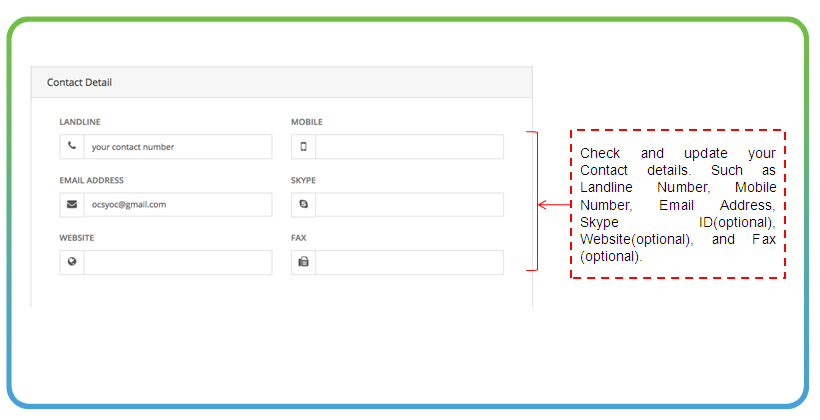Click the globe icon for website
This screenshot has height=420, width=820.
point(72,262)
